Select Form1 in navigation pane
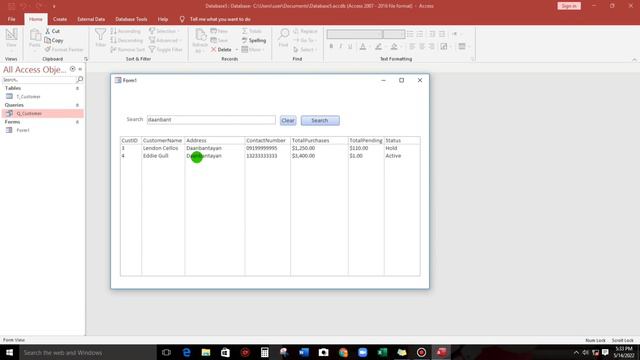 pyautogui.click(x=23, y=130)
